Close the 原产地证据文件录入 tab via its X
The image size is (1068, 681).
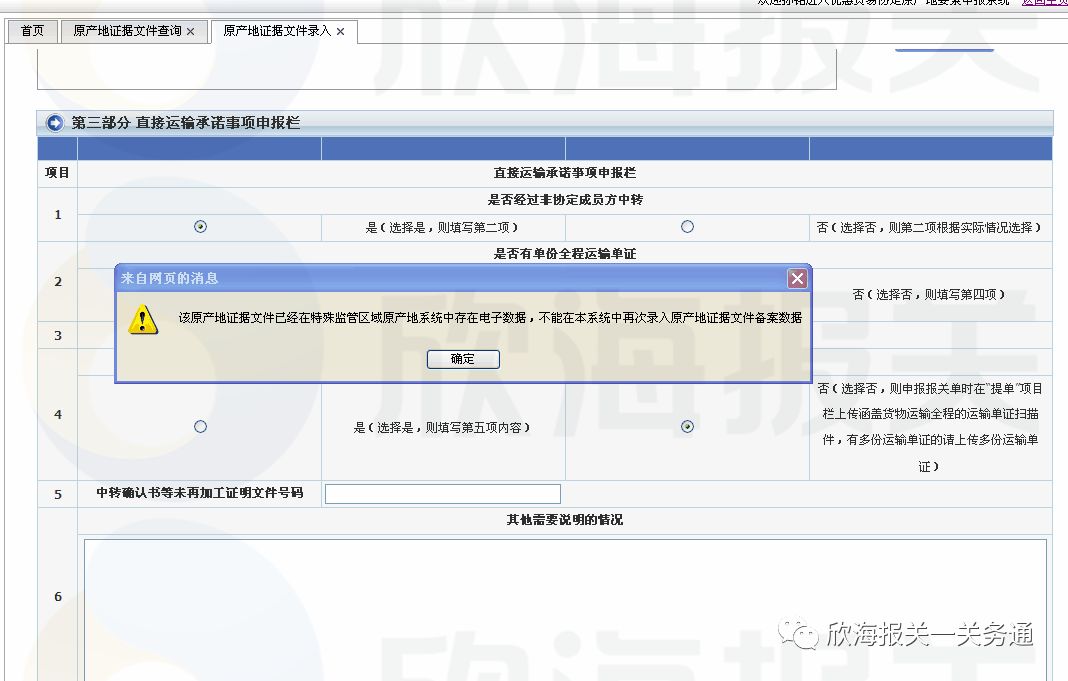(341, 32)
